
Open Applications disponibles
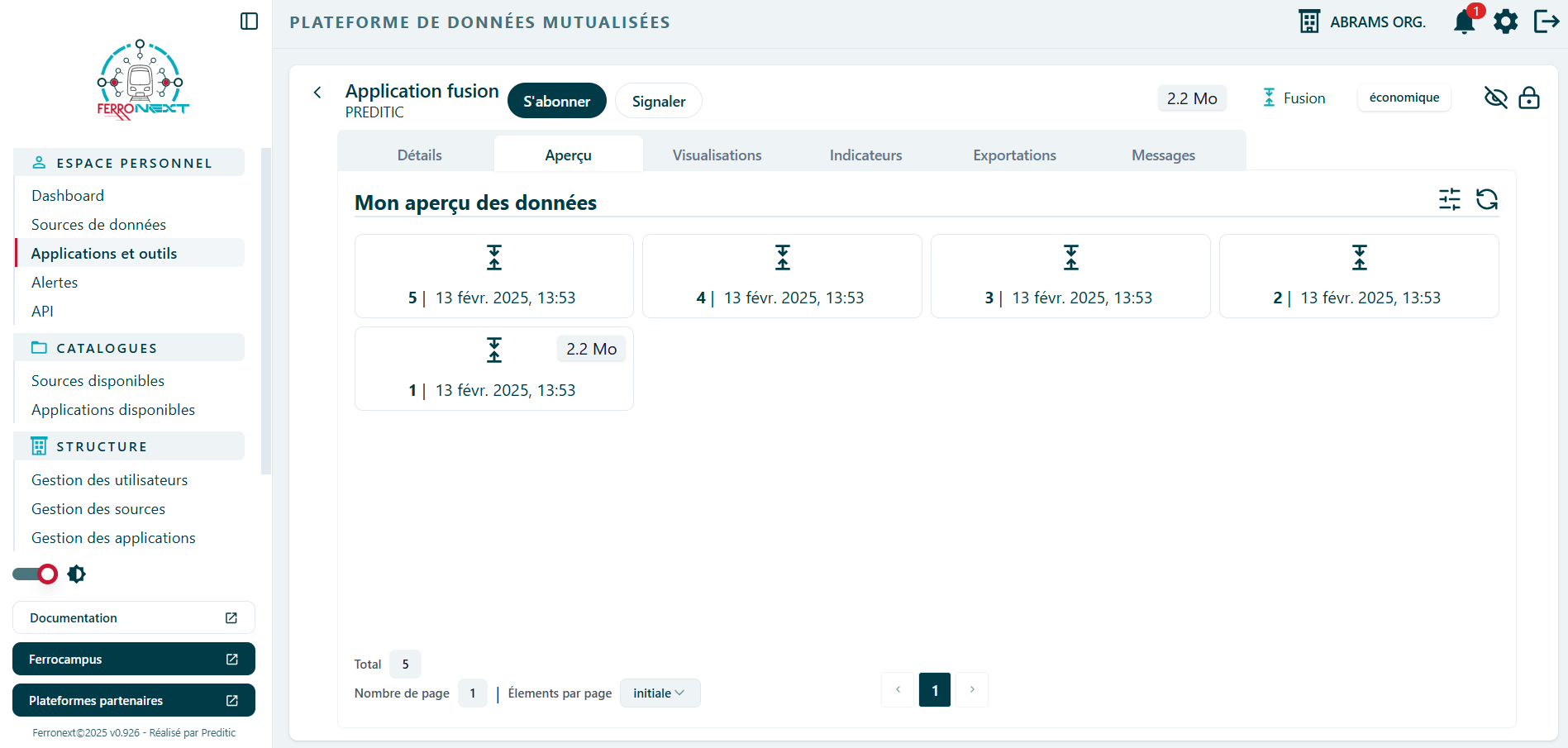pyautogui.click(x=113, y=409)
